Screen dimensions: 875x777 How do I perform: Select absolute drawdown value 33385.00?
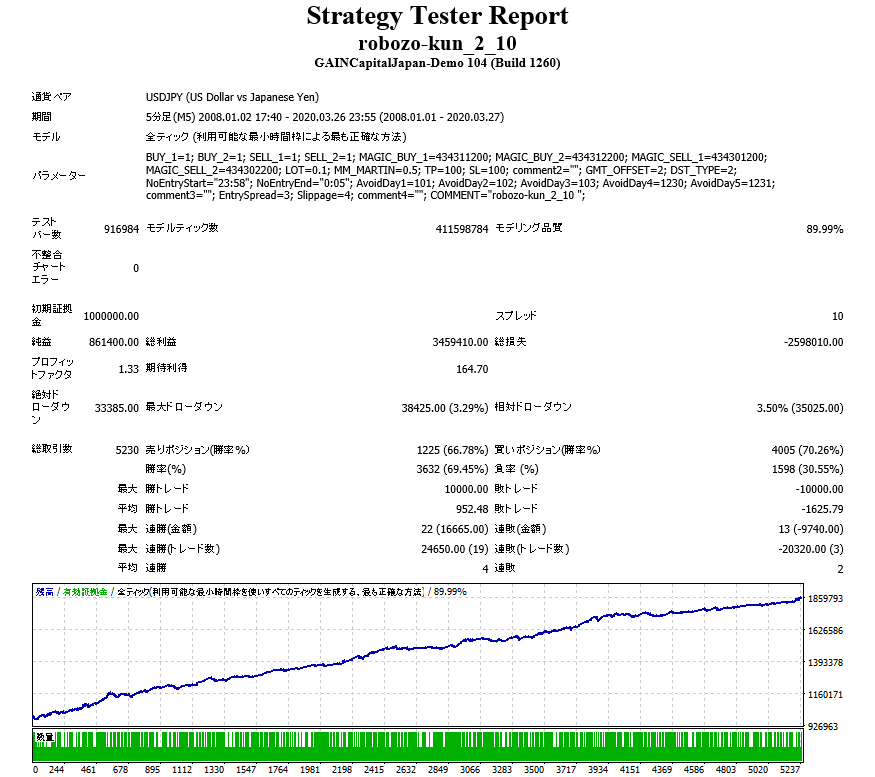[117, 408]
